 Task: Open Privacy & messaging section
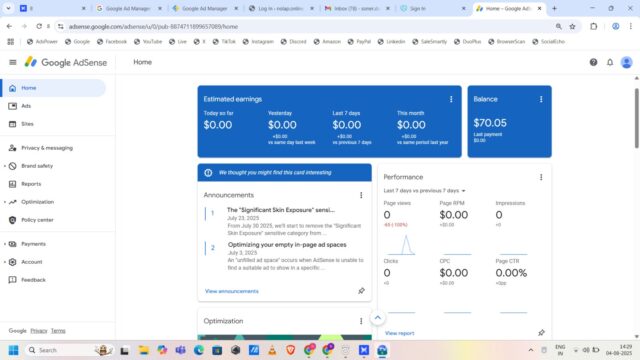tap(53, 148)
